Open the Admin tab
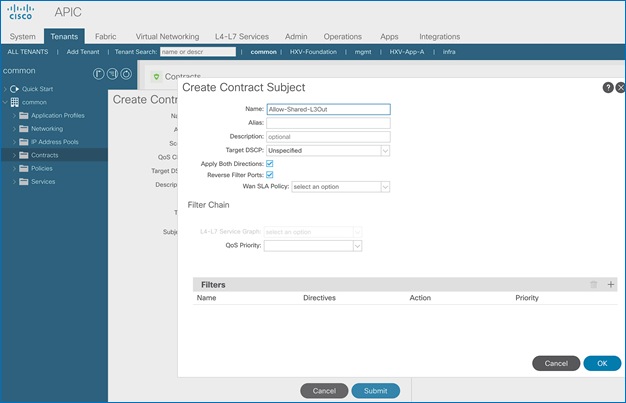 tap(296, 36)
